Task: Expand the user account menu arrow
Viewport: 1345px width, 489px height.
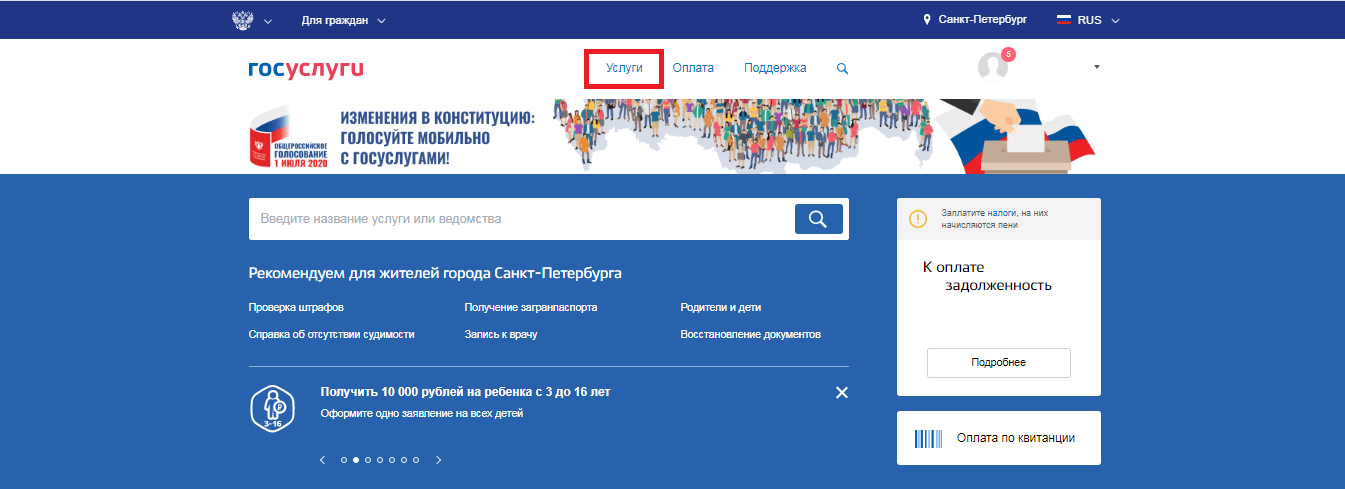Action: pos(1096,67)
